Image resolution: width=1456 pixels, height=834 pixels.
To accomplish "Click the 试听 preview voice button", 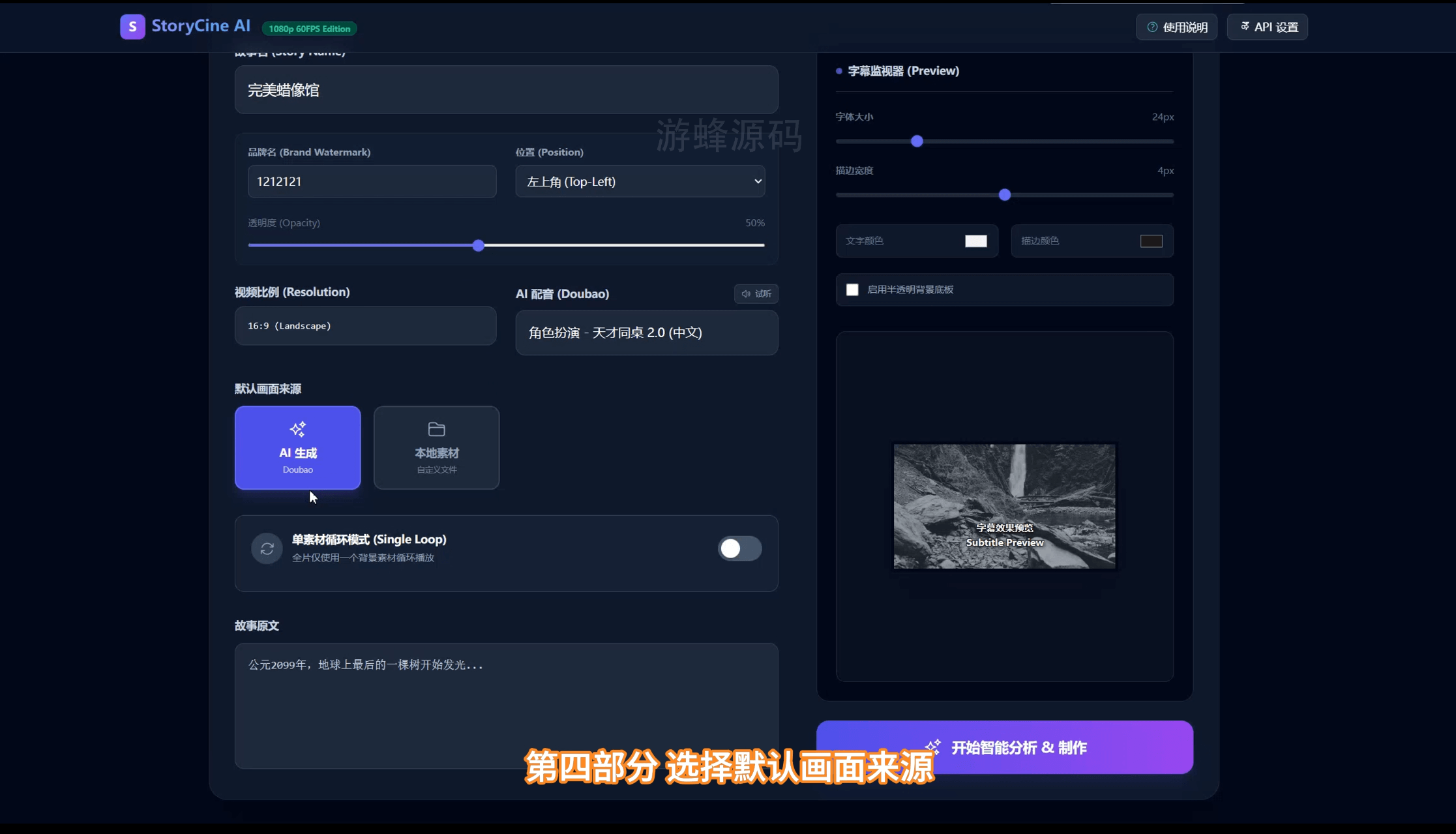I will pyautogui.click(x=756, y=293).
